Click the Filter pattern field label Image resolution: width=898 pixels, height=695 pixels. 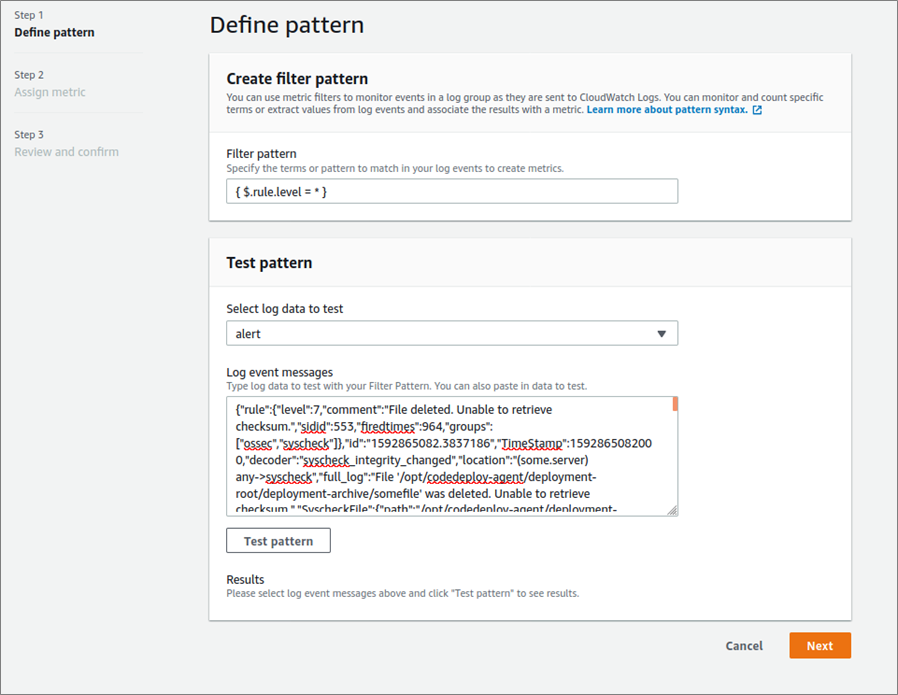261,154
